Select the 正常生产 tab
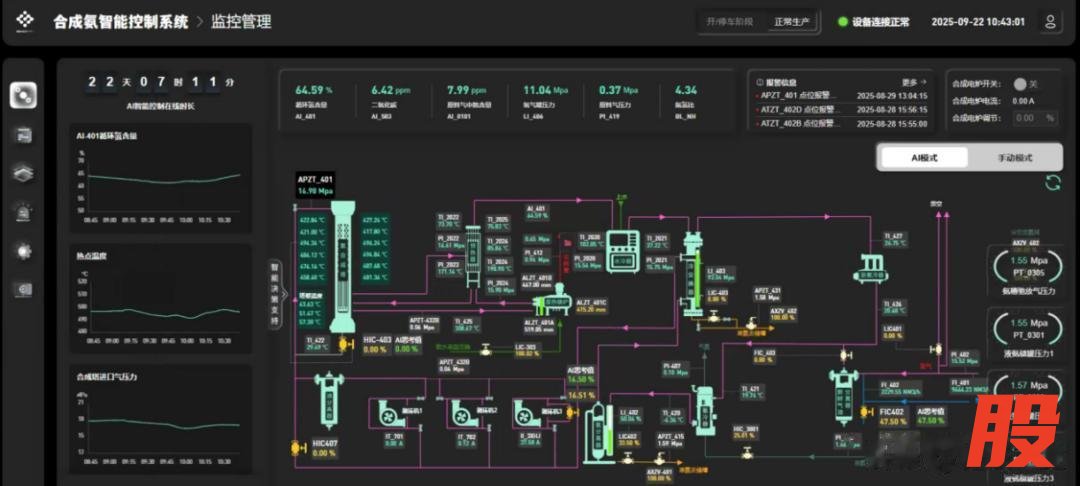Image resolution: width=1080 pixels, height=486 pixels. pyautogui.click(x=792, y=21)
